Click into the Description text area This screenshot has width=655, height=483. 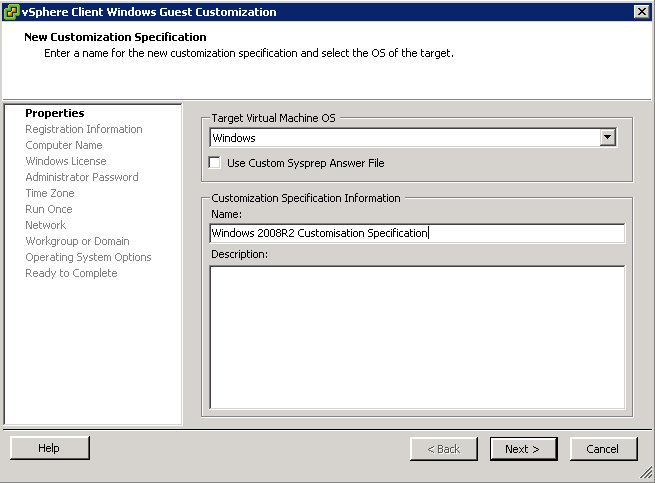[417, 337]
